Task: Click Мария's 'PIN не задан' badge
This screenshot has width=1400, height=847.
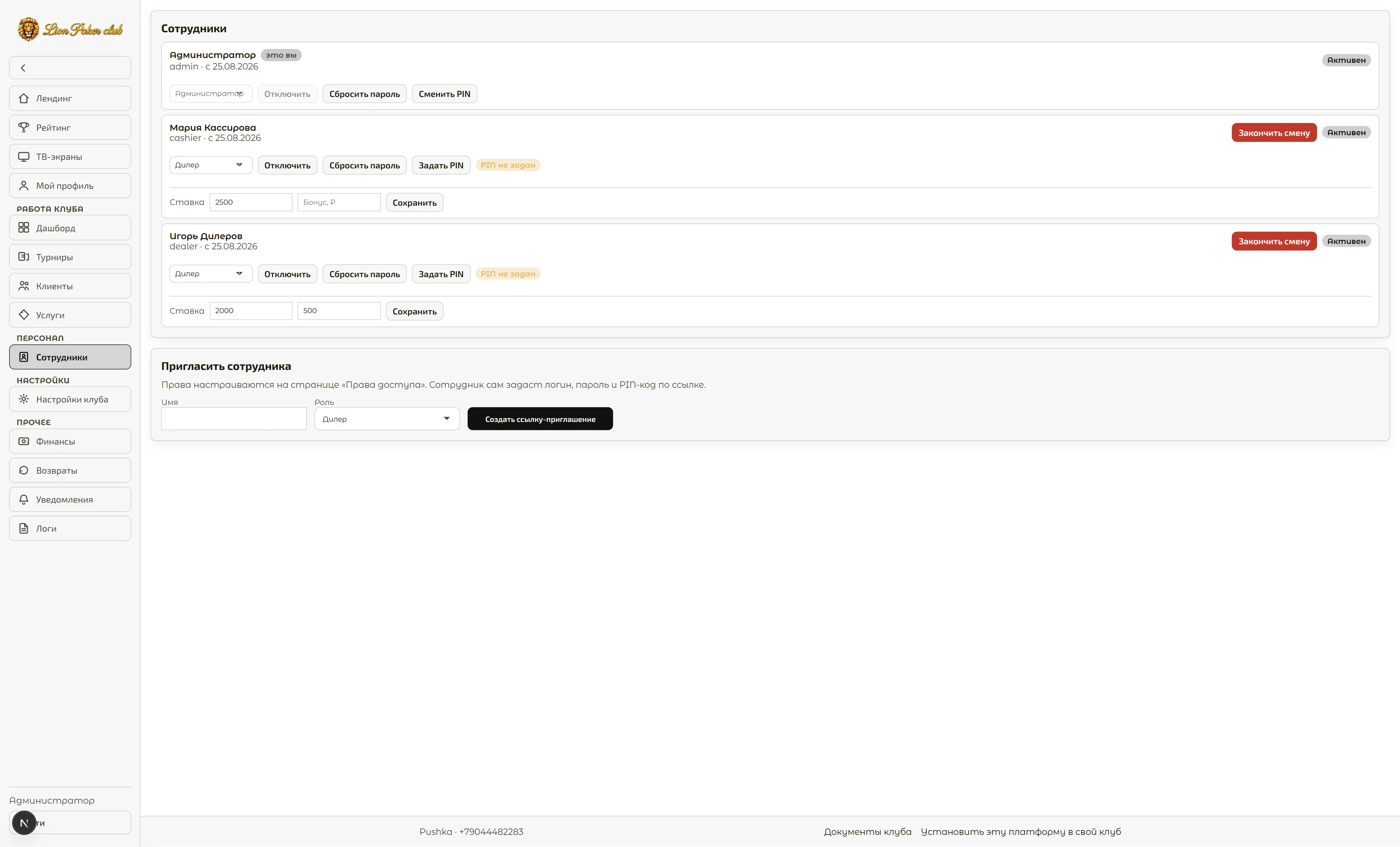Action: pyautogui.click(x=508, y=165)
